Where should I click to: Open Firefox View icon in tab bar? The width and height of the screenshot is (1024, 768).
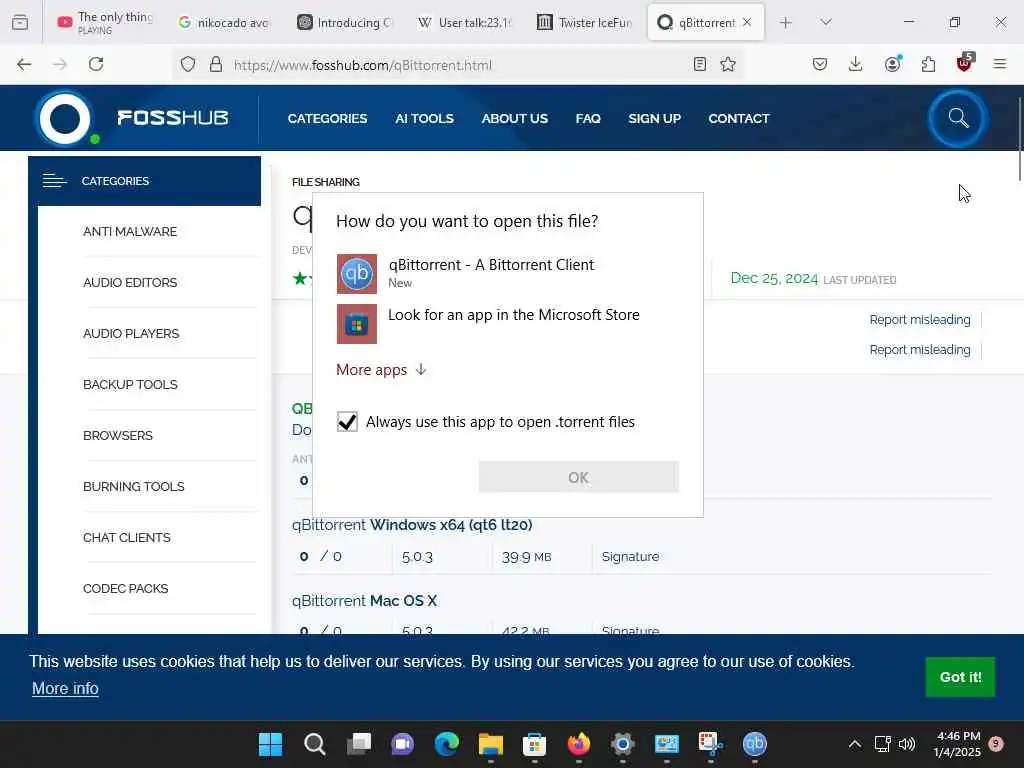point(20,22)
